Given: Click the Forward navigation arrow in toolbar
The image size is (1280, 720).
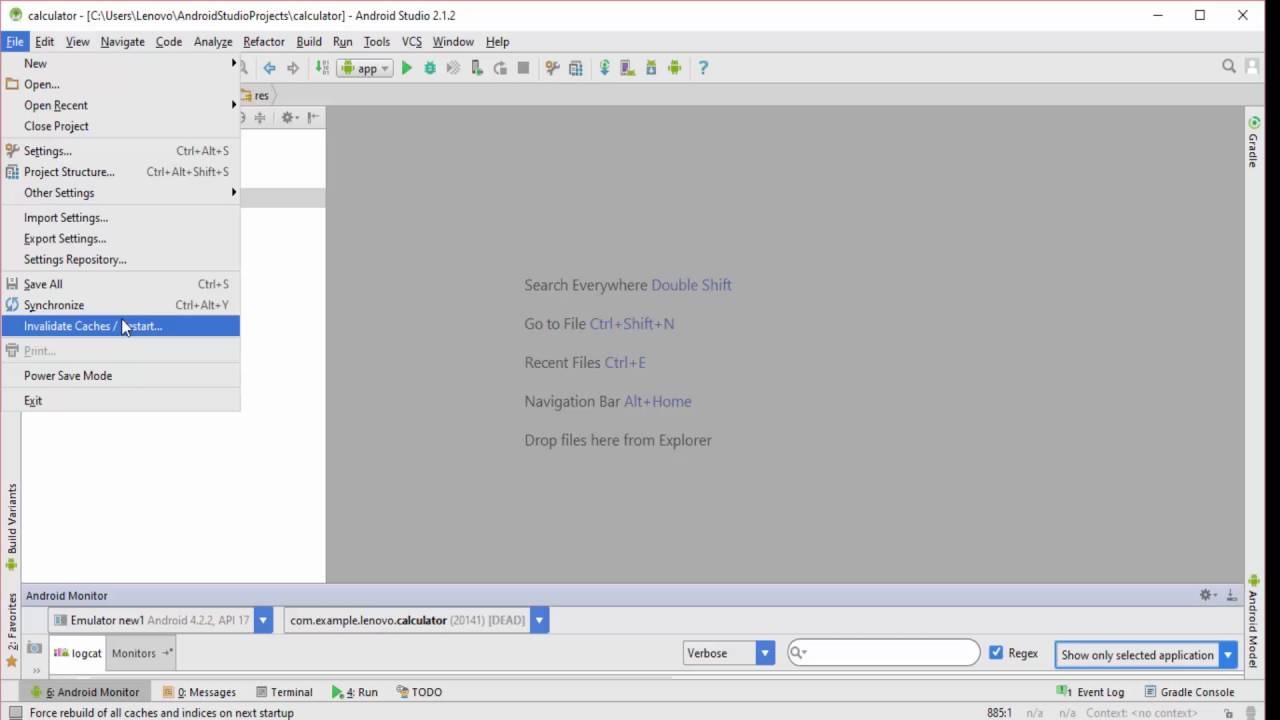Looking at the screenshot, I should tap(293, 68).
